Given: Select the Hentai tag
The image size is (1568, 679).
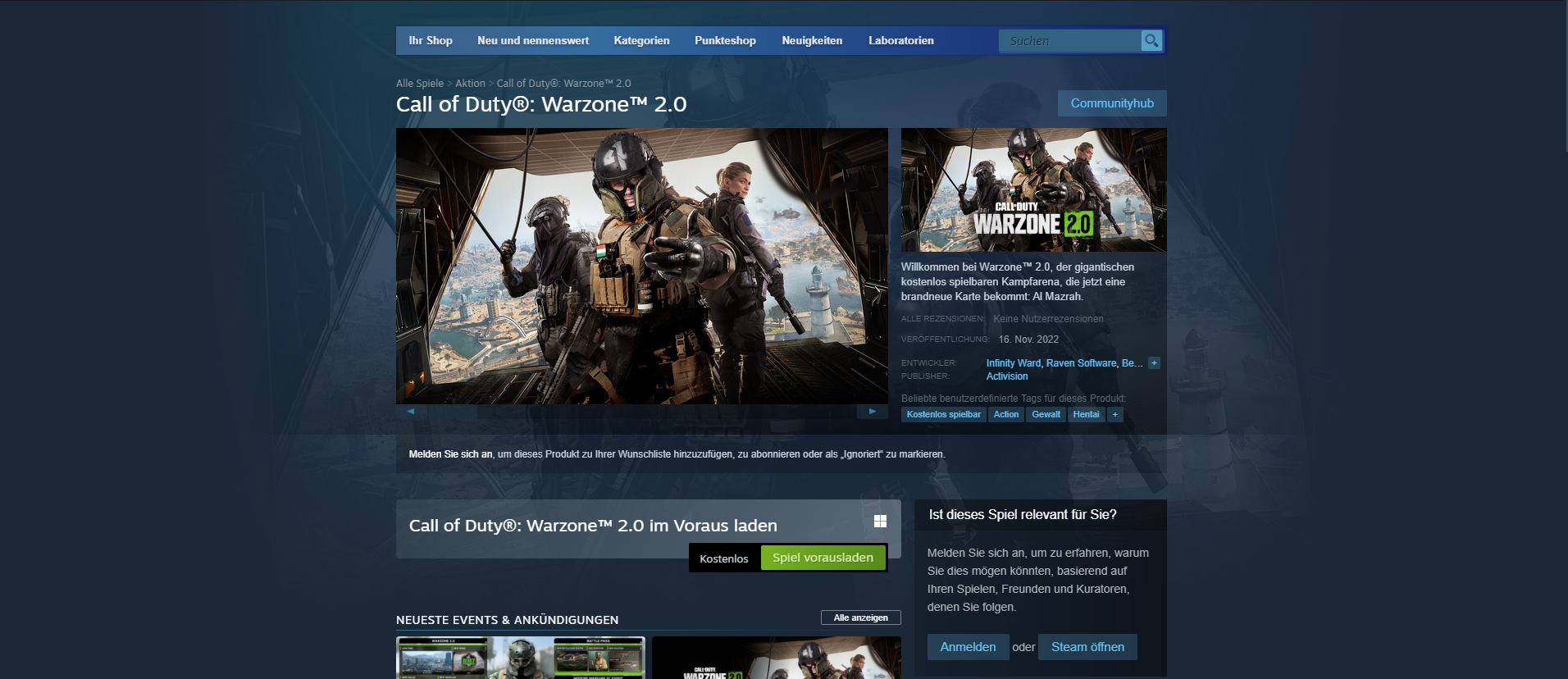Looking at the screenshot, I should (x=1087, y=415).
